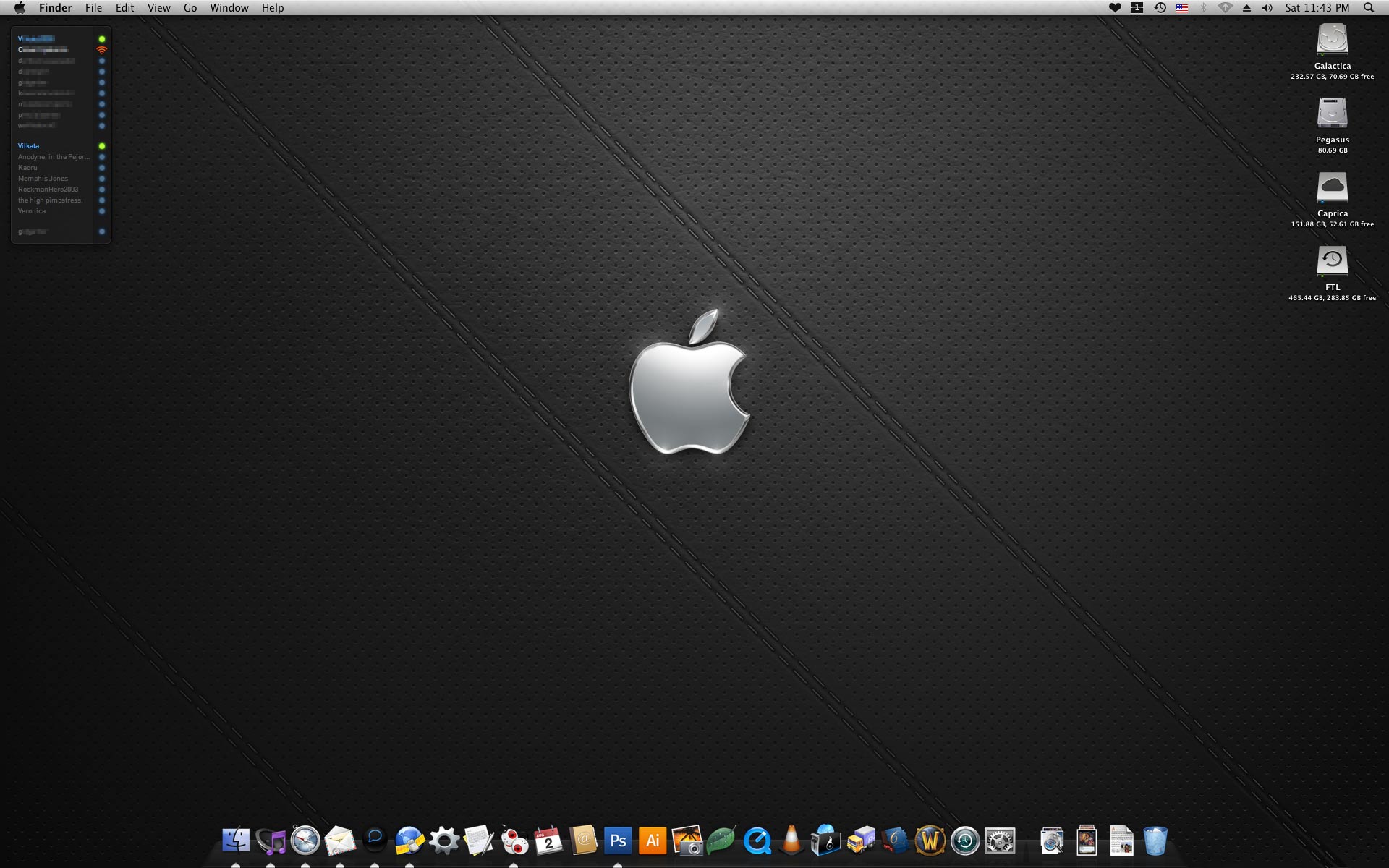The width and height of the screenshot is (1389, 868).
Task: Launch Adobe Illustrator from the Dock
Action: click(653, 841)
